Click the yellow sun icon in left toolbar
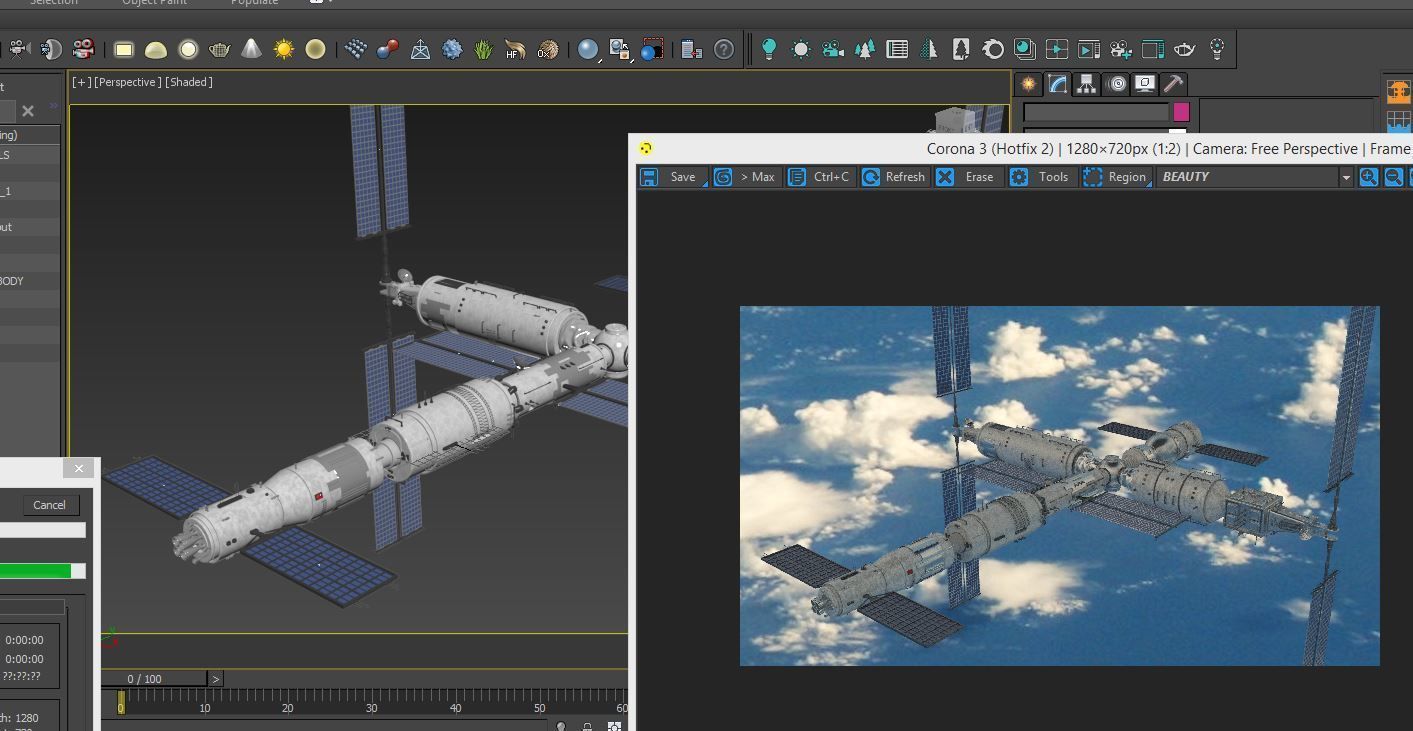 pos(283,49)
